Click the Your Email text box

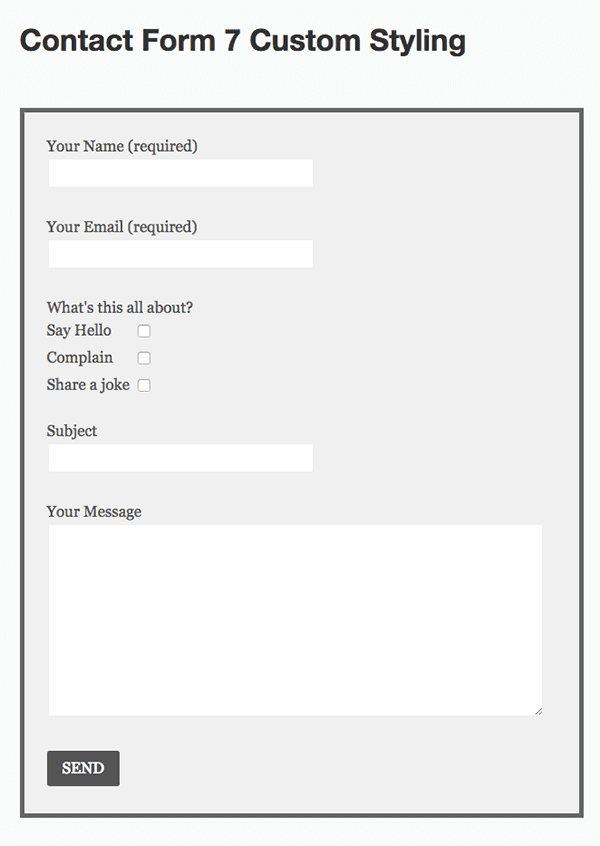[x=180, y=253]
